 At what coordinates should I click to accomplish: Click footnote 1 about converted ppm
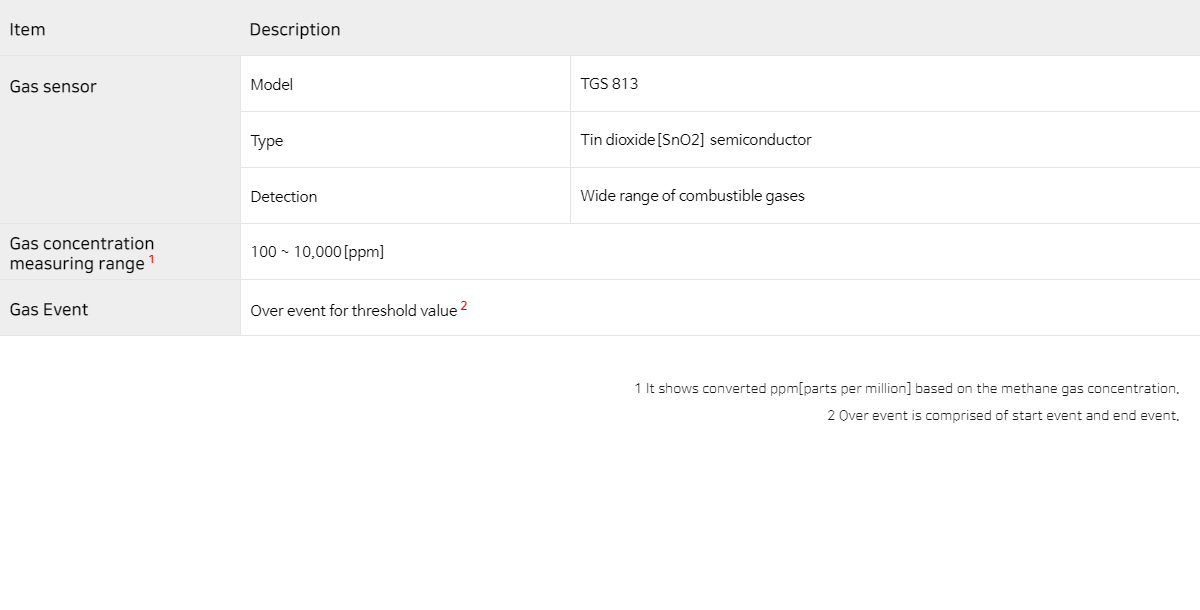(x=907, y=389)
